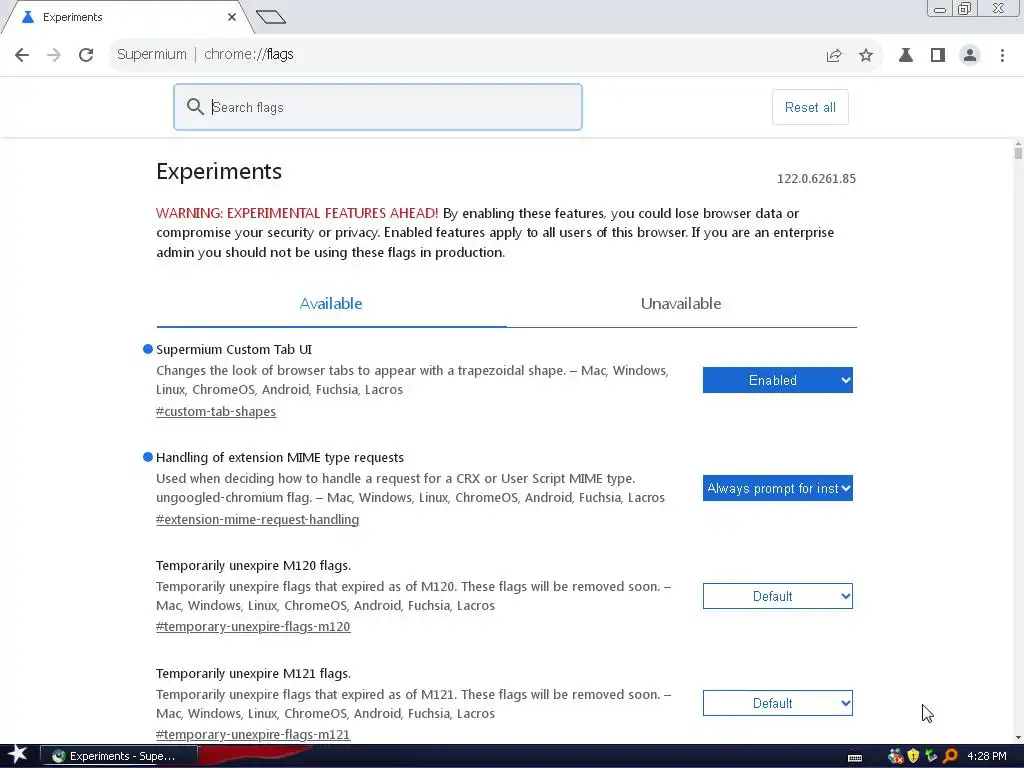This screenshot has width=1024, height=768.
Task: Click the Experiments page heading
Action: coord(219,171)
